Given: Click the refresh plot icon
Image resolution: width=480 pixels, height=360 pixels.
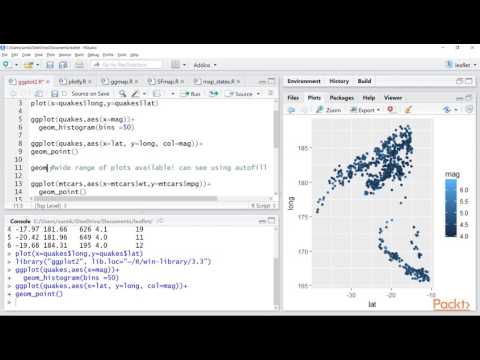Looking at the screenshot, I should pos(469,109).
